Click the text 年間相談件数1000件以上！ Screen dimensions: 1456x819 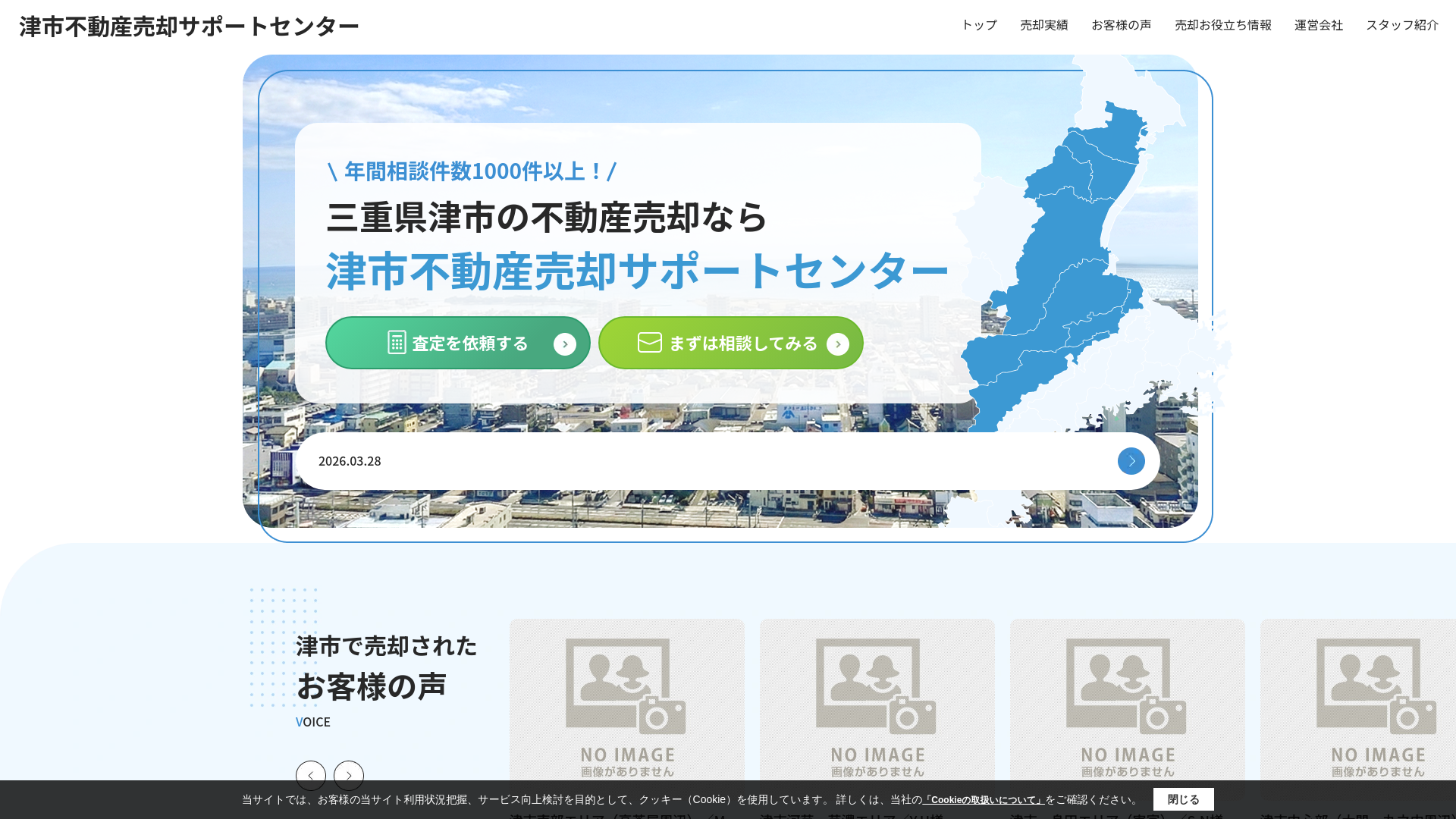473,171
